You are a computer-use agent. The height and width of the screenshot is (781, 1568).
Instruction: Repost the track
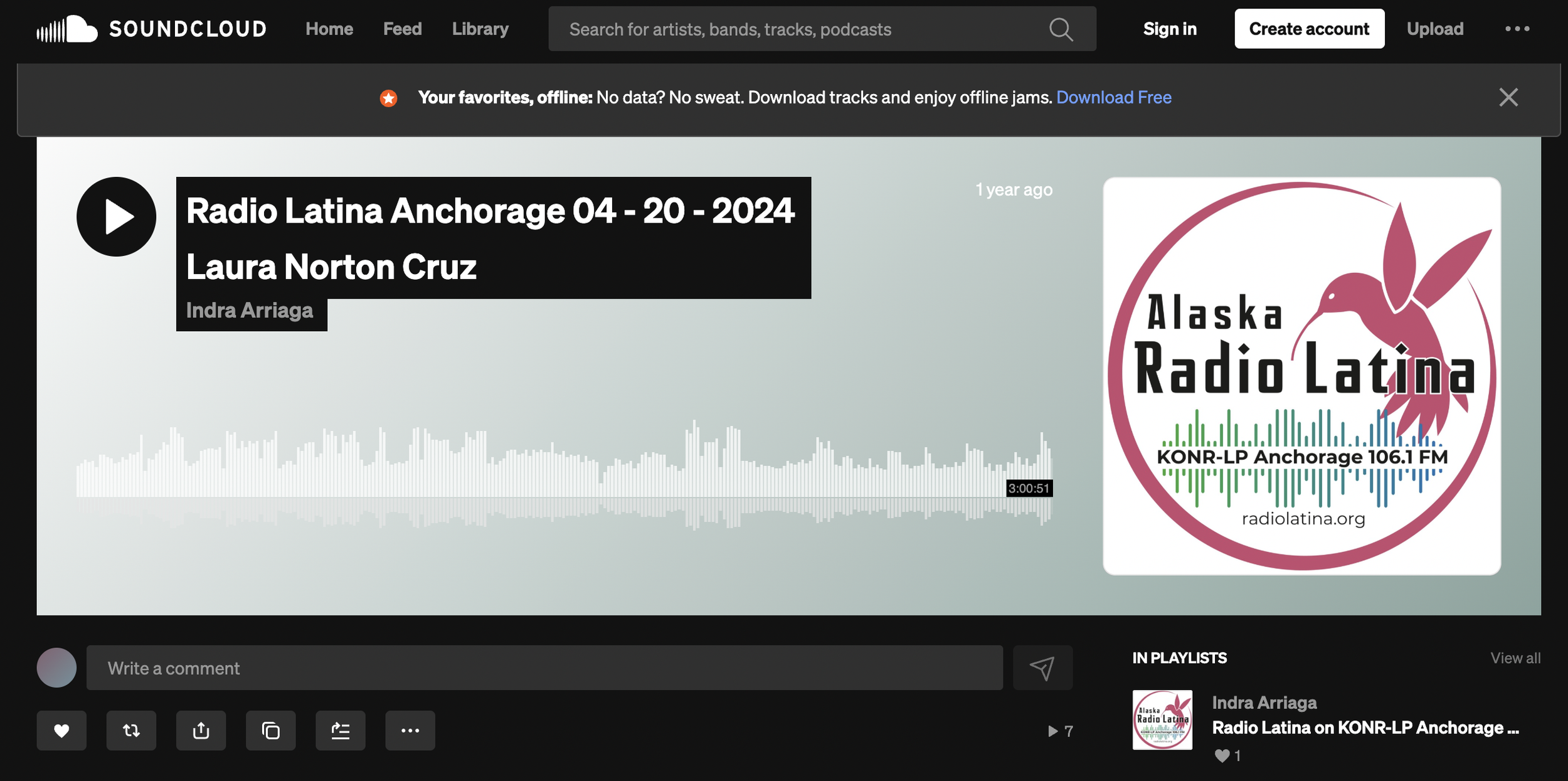pos(131,730)
